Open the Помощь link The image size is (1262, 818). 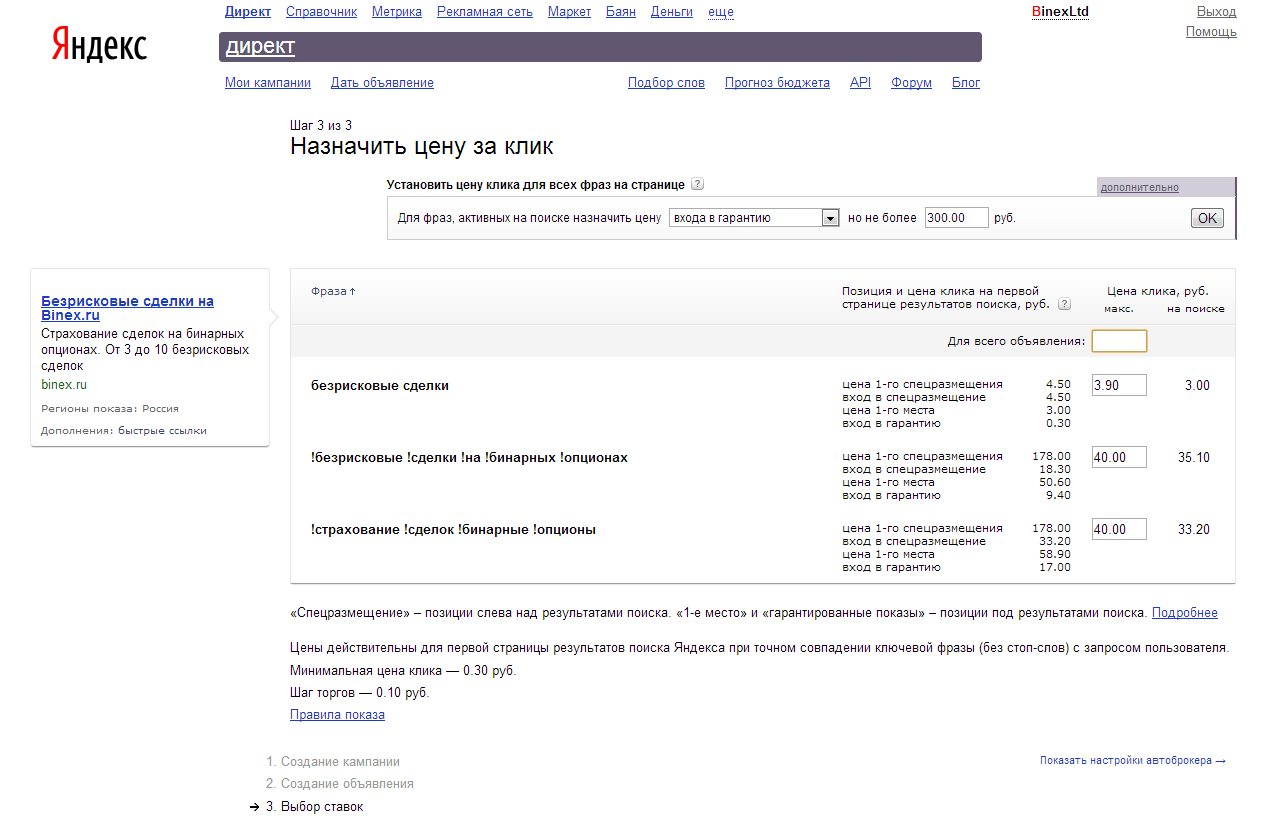click(x=1211, y=32)
